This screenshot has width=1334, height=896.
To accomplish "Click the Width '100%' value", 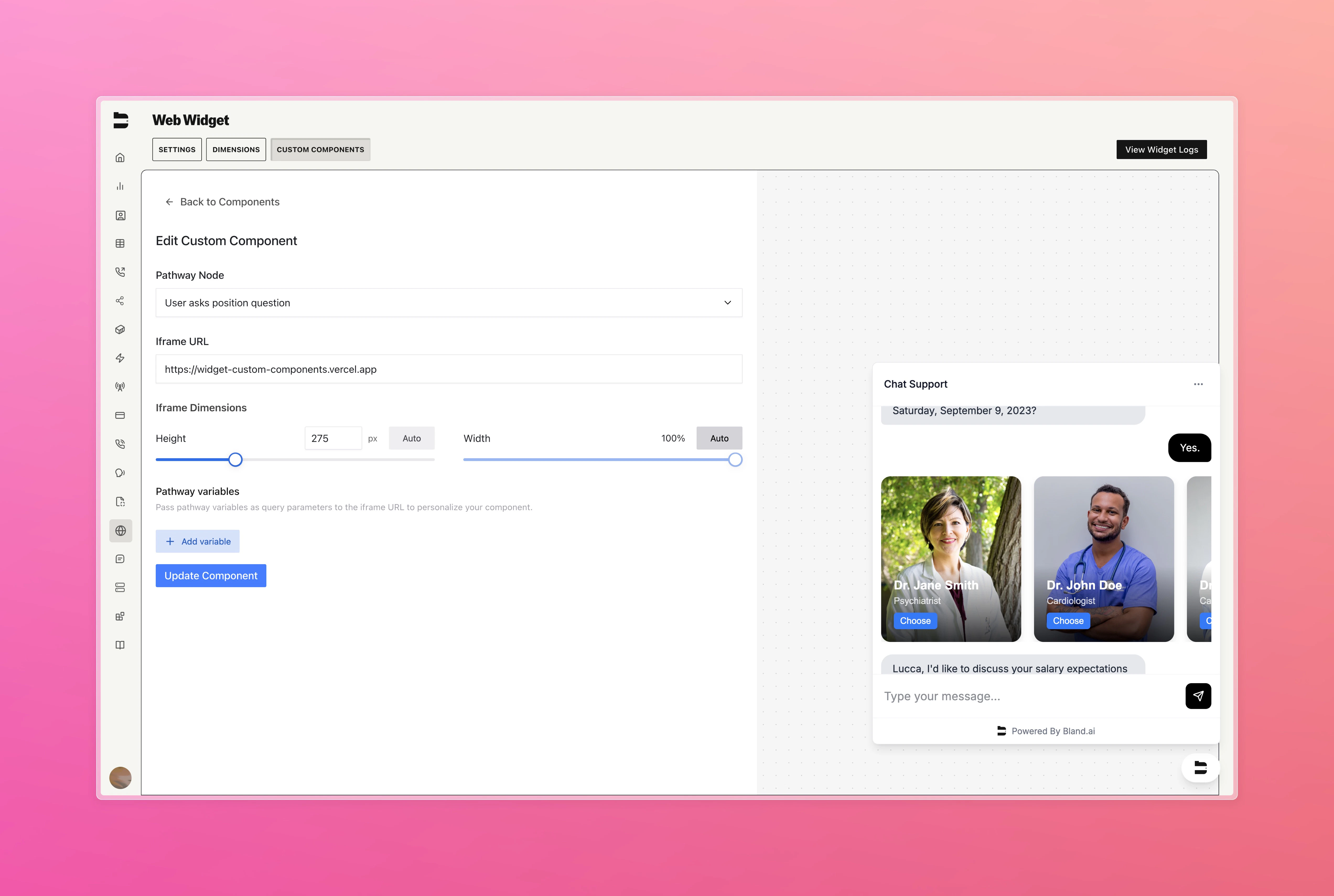I will coord(673,438).
